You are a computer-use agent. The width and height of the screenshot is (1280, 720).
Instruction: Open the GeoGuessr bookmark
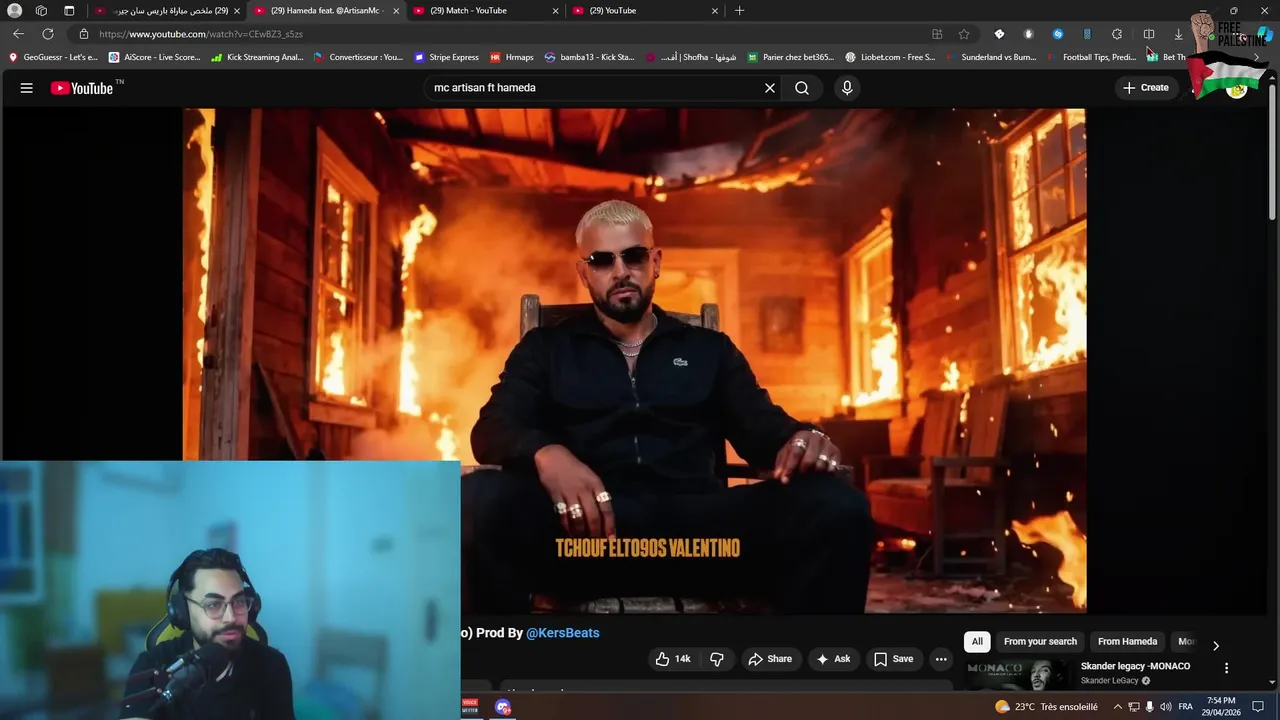[x=53, y=57]
